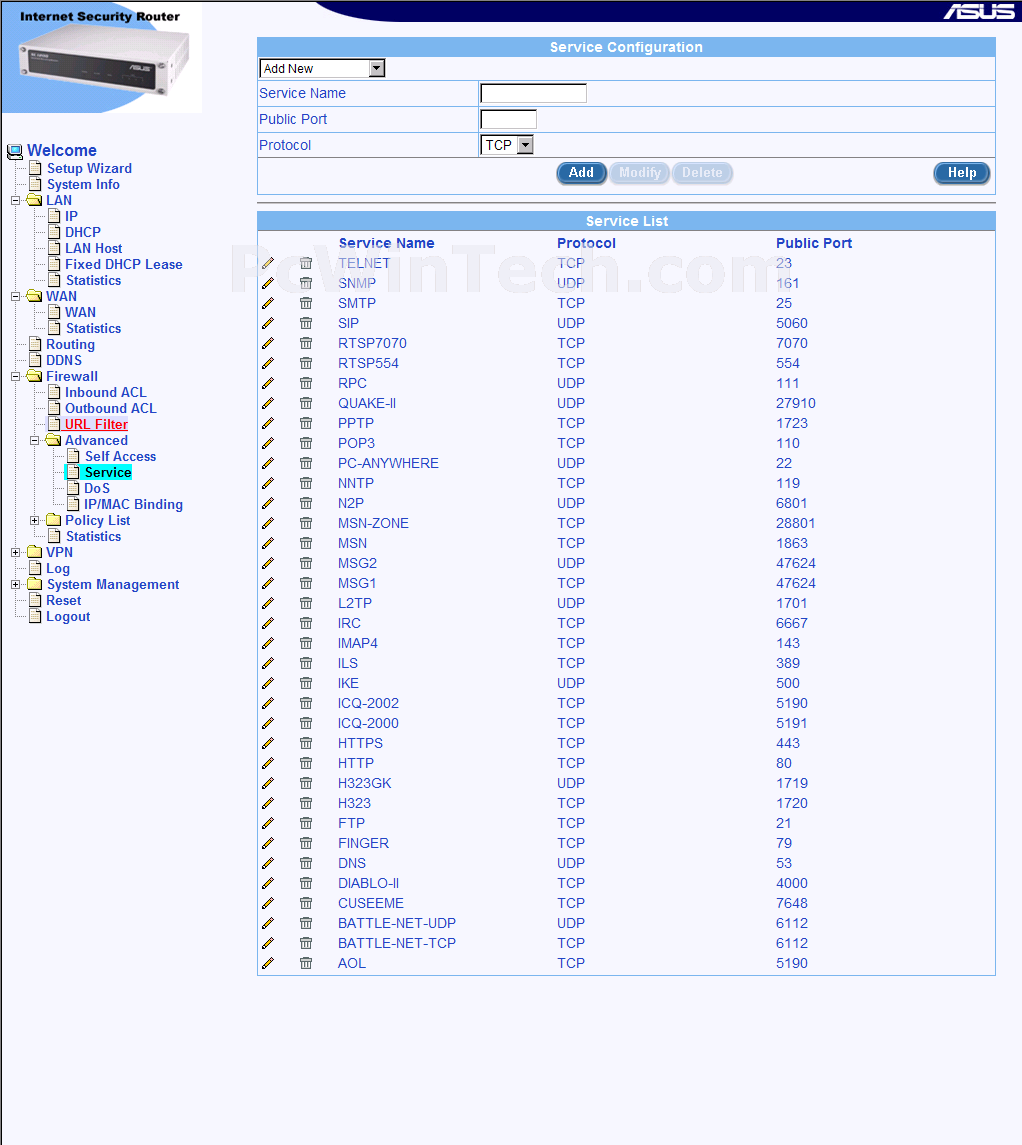Open the DDNS page
The image size is (1022, 1145).
click(64, 361)
